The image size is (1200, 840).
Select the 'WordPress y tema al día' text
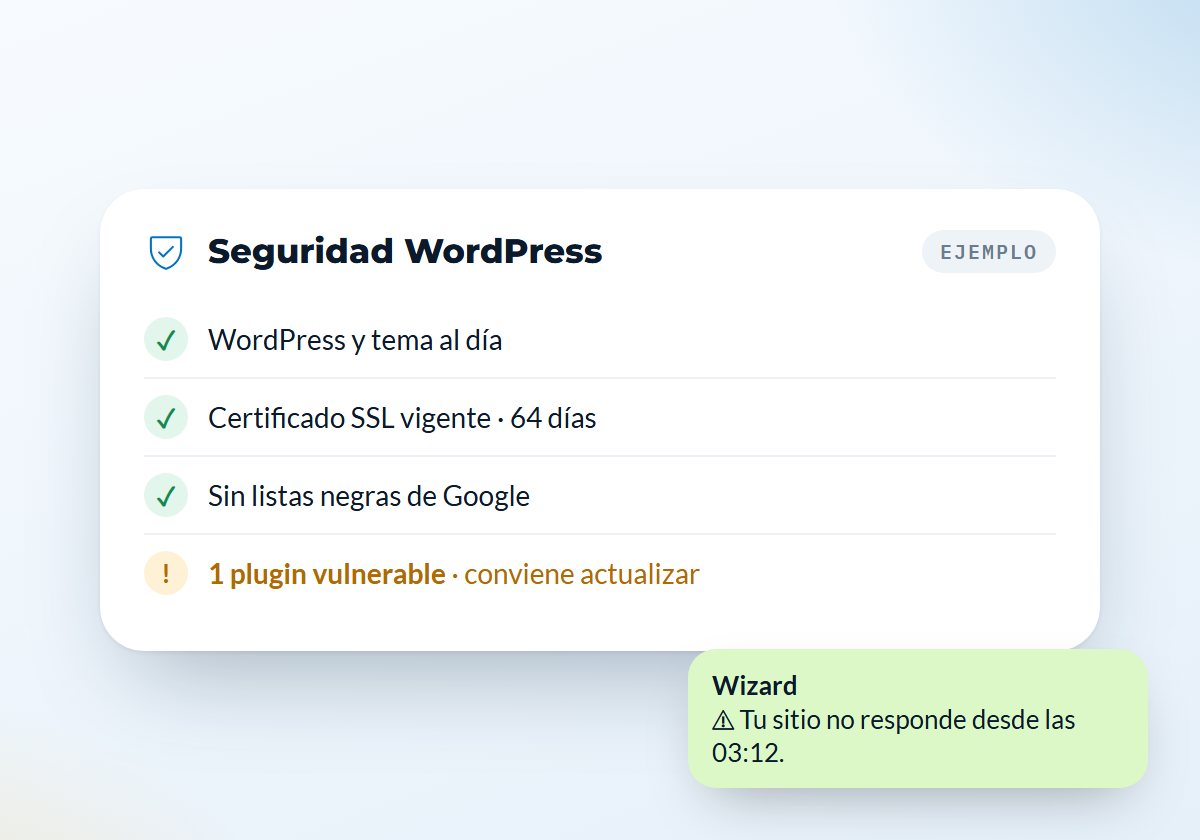point(355,340)
